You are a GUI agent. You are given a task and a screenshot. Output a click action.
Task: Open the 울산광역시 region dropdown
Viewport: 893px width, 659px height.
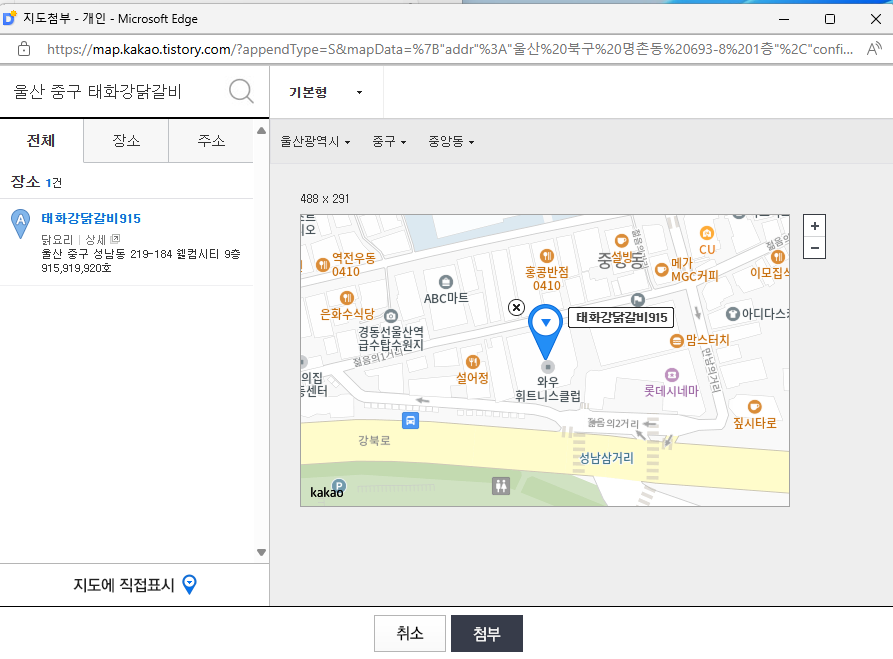[x=315, y=141]
